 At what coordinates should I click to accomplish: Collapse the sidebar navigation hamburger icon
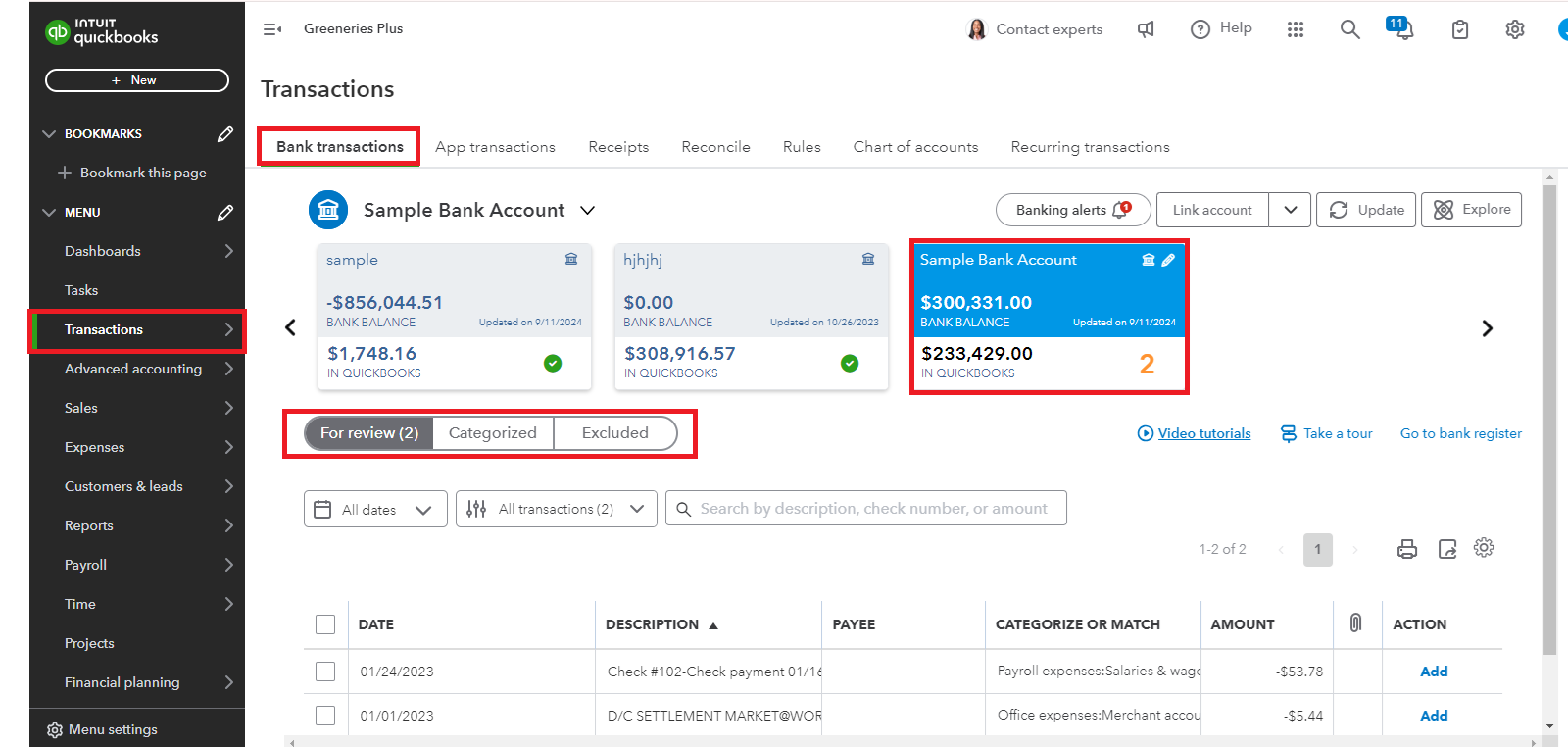click(272, 29)
